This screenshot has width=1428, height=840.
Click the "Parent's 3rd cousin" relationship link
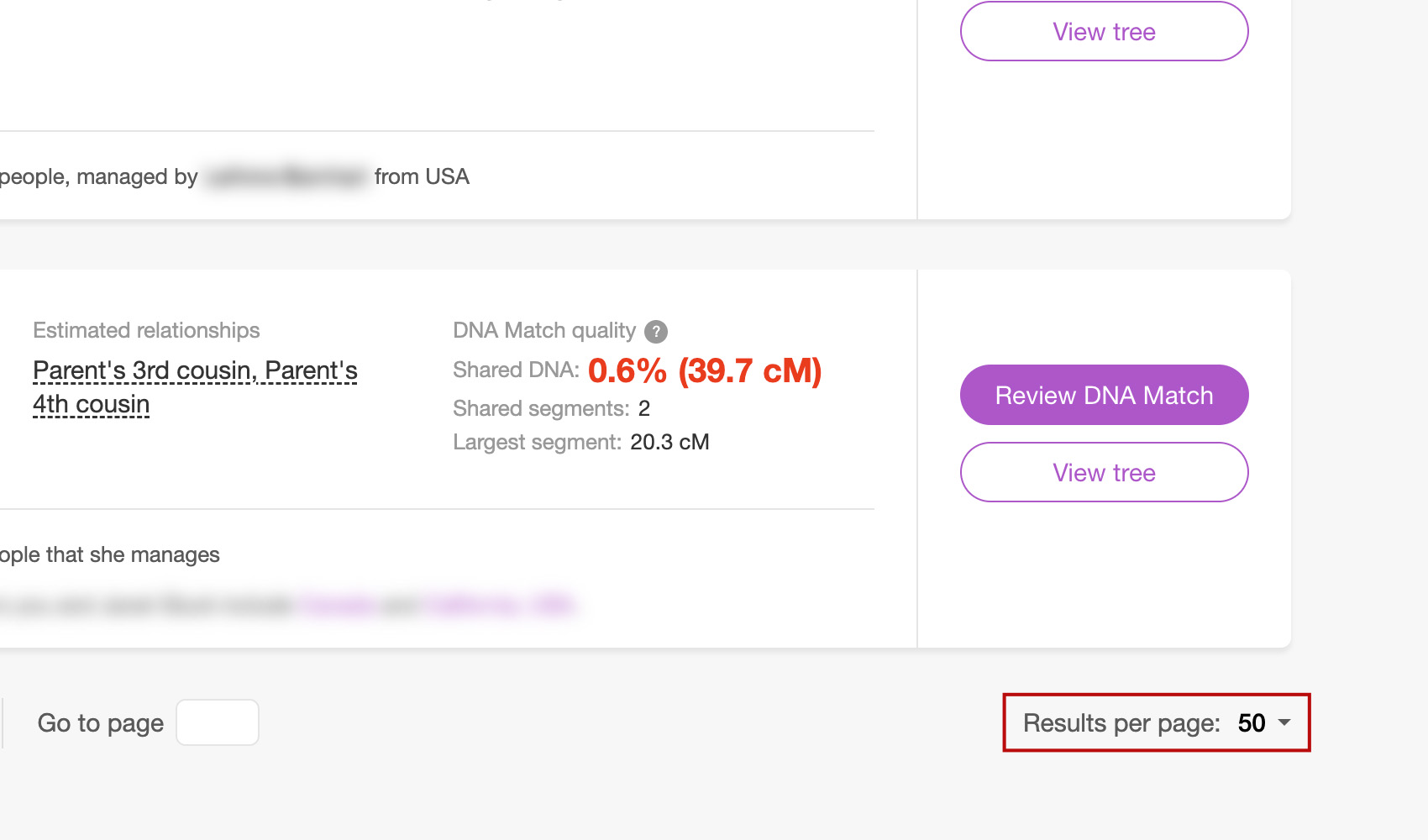tap(143, 370)
